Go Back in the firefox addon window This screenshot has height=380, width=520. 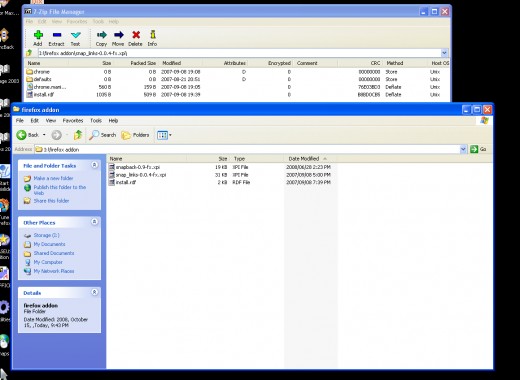[x=27, y=135]
